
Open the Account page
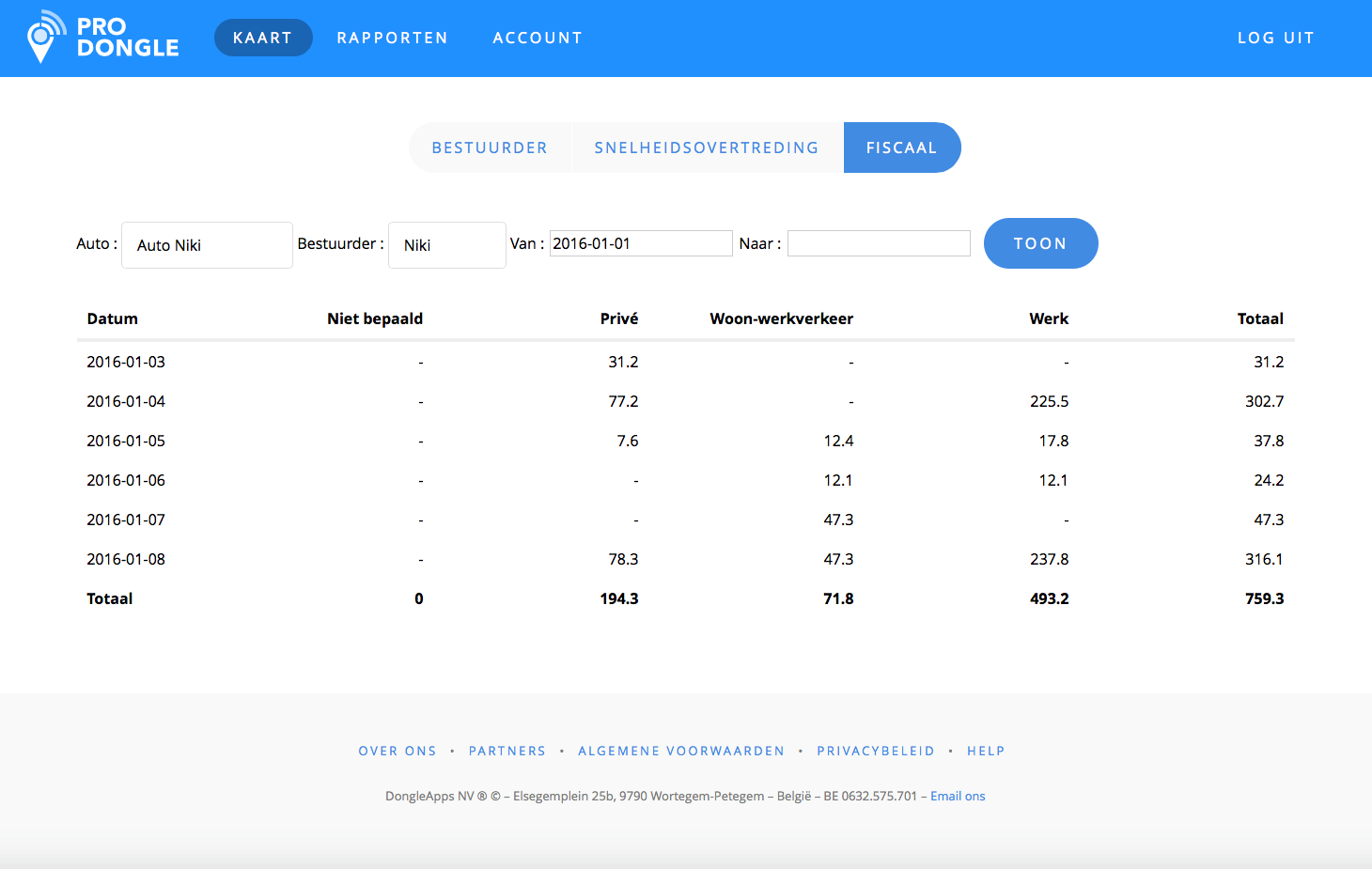click(538, 38)
